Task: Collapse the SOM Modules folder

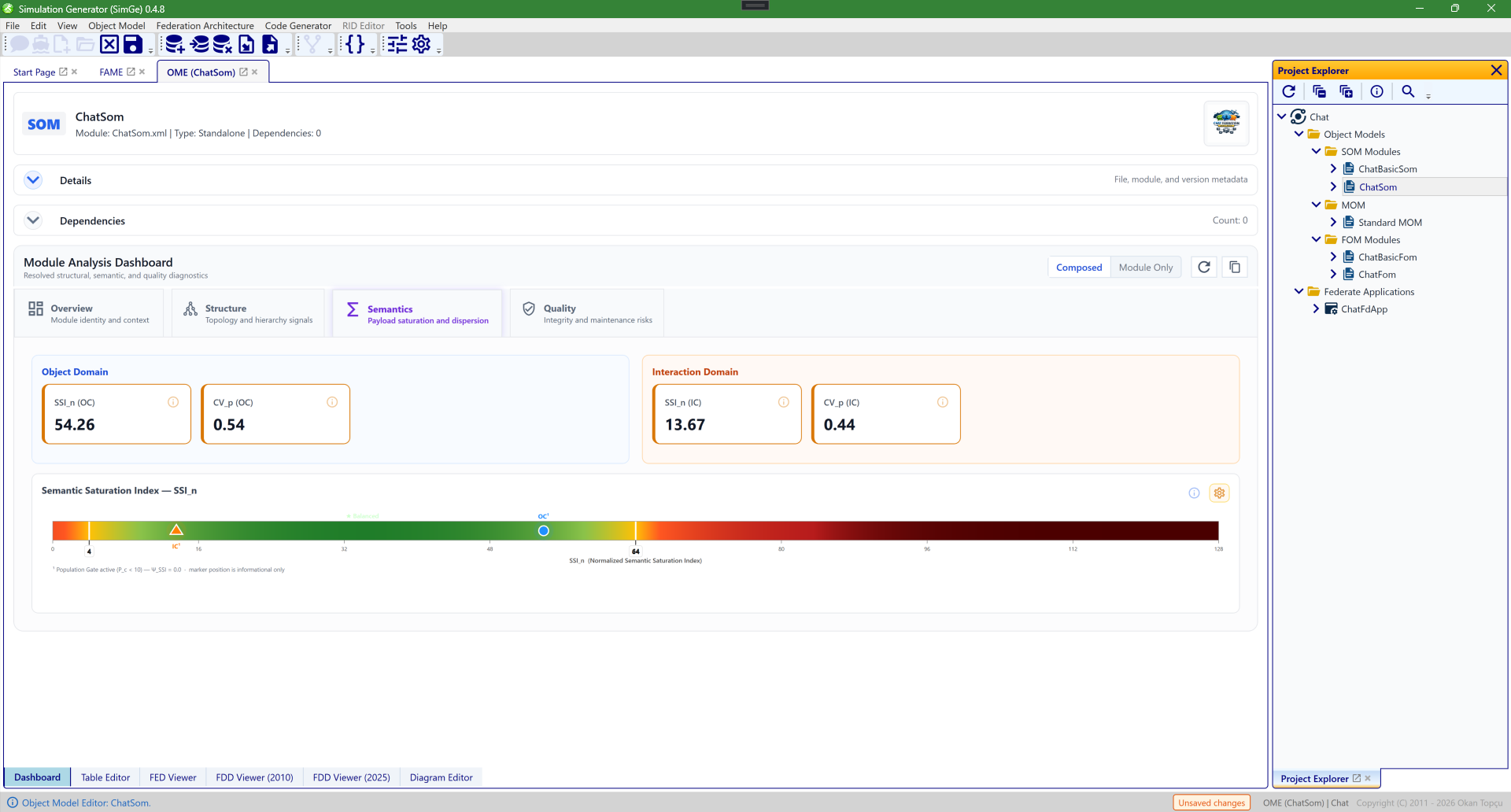Action: coord(1317,151)
